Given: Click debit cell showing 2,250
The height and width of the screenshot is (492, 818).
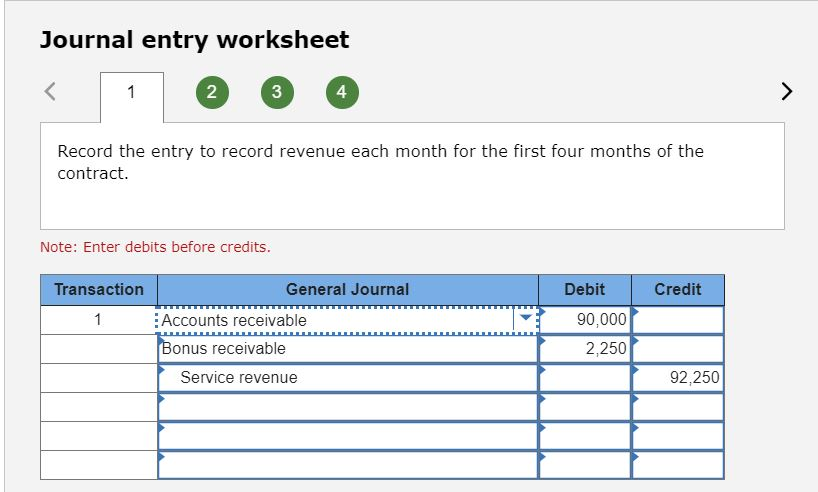Looking at the screenshot, I should tap(585, 349).
